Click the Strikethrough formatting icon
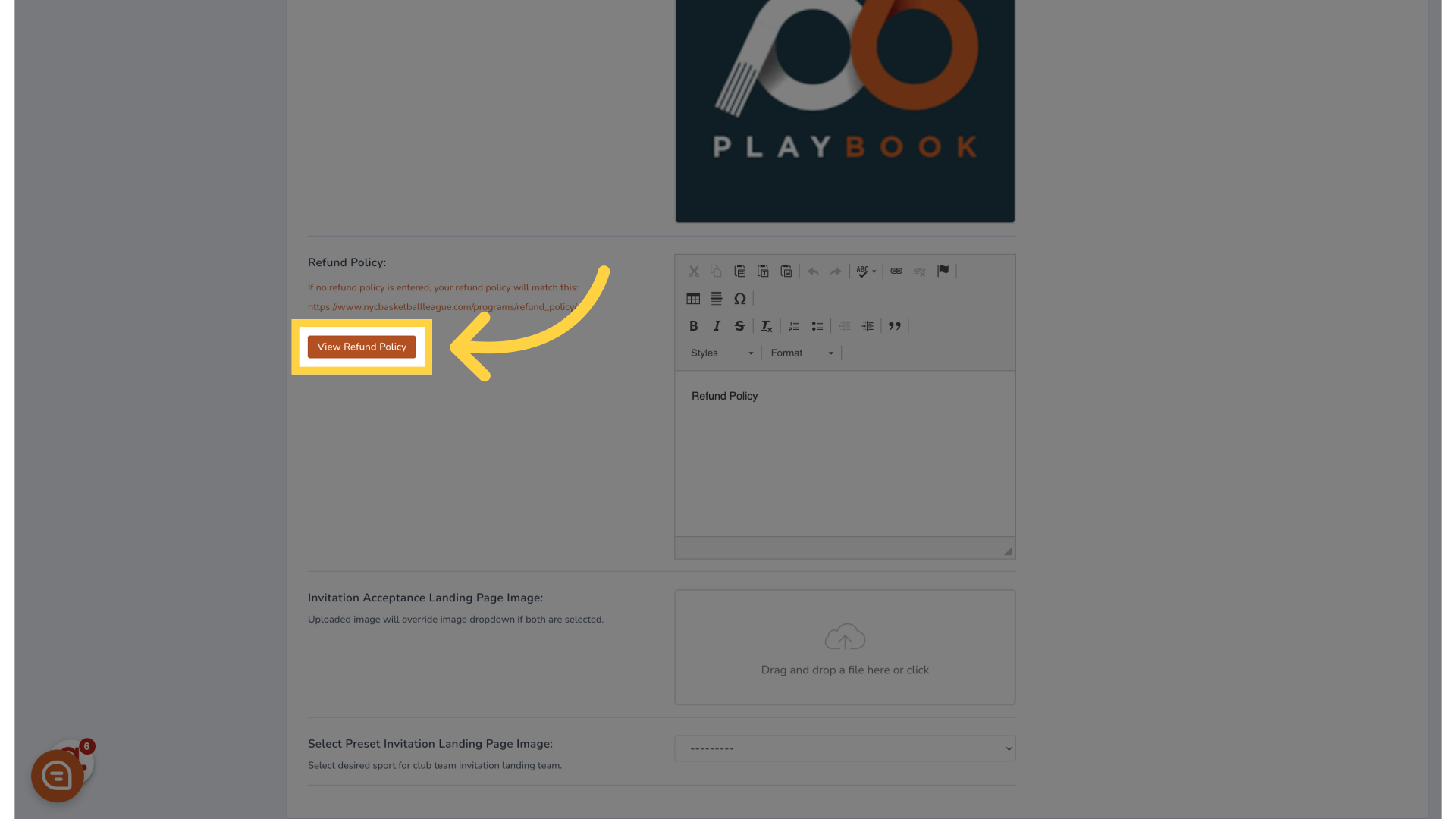The width and height of the screenshot is (1456, 819). [740, 326]
